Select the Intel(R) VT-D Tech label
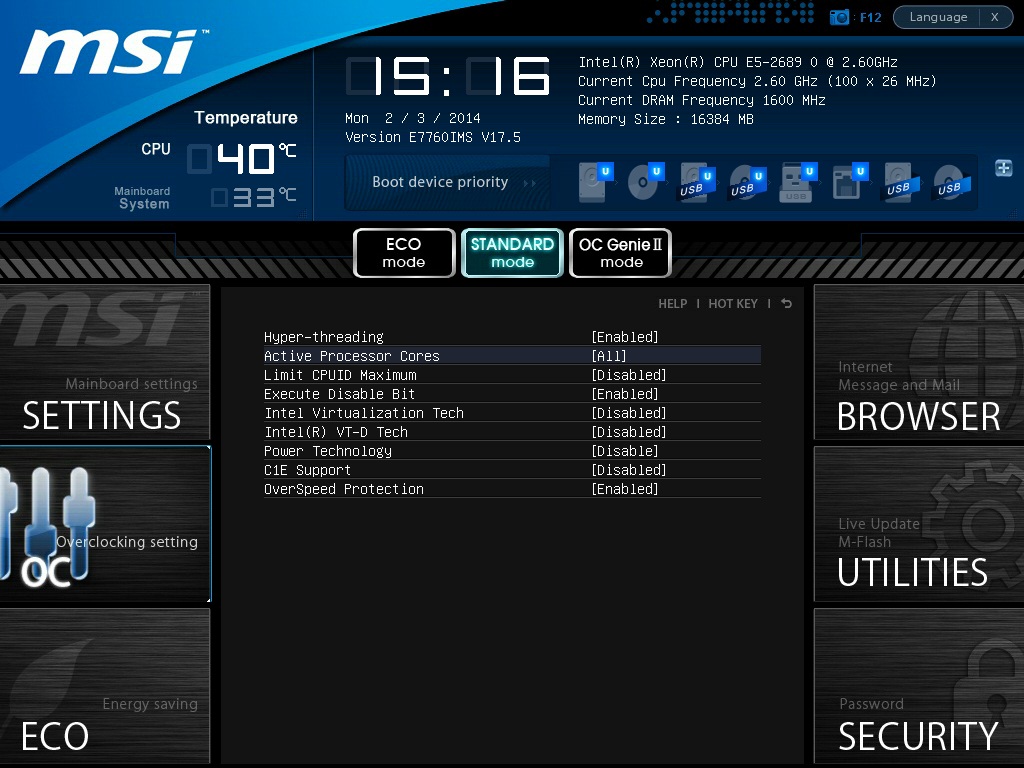1024x768 pixels. pos(336,432)
